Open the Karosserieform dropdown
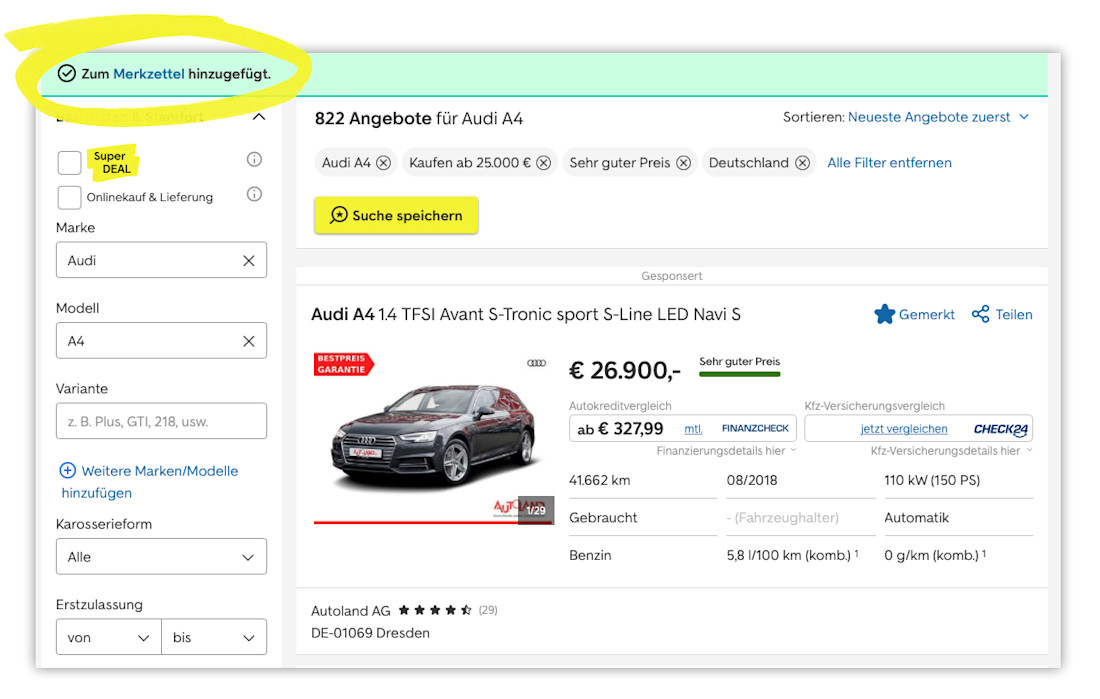Screen dimensions: 1100x699 tap(161, 557)
